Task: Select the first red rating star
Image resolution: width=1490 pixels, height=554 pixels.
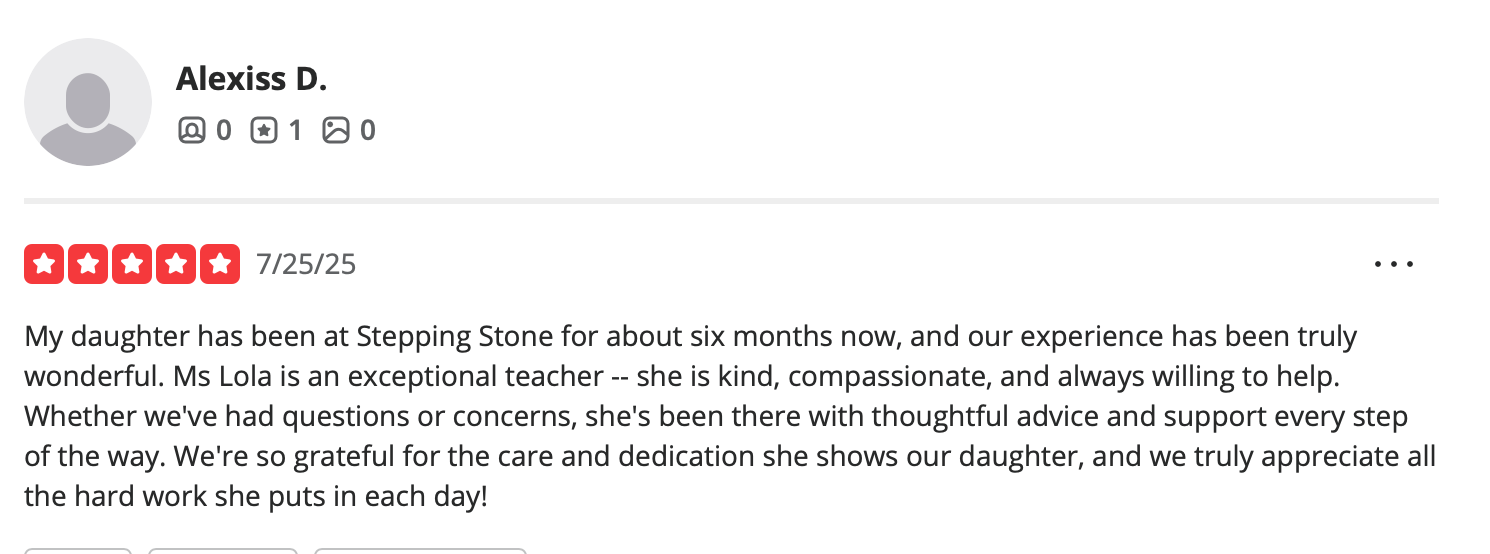Action: 44,264
